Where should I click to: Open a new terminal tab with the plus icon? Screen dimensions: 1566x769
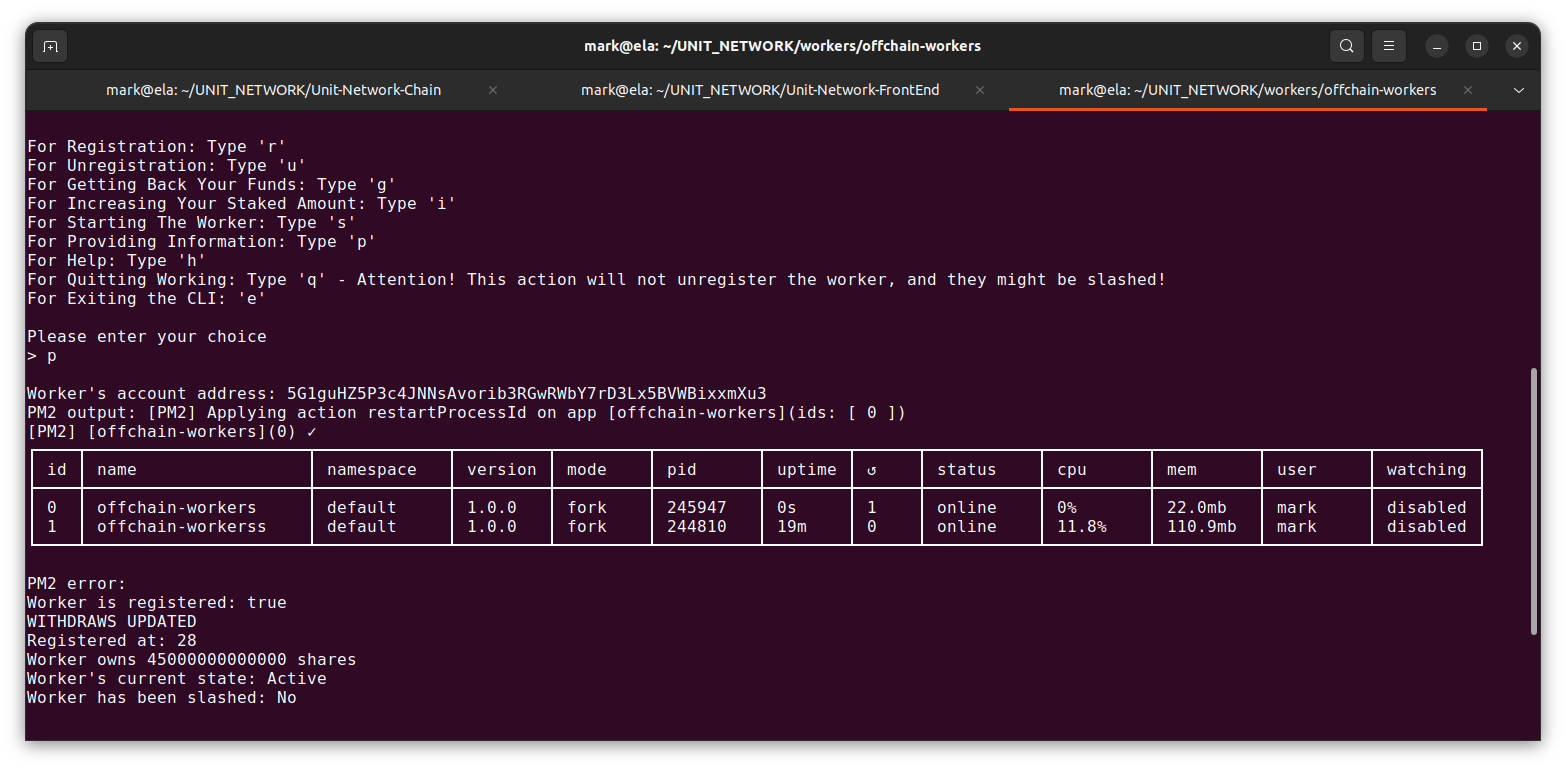(x=50, y=46)
